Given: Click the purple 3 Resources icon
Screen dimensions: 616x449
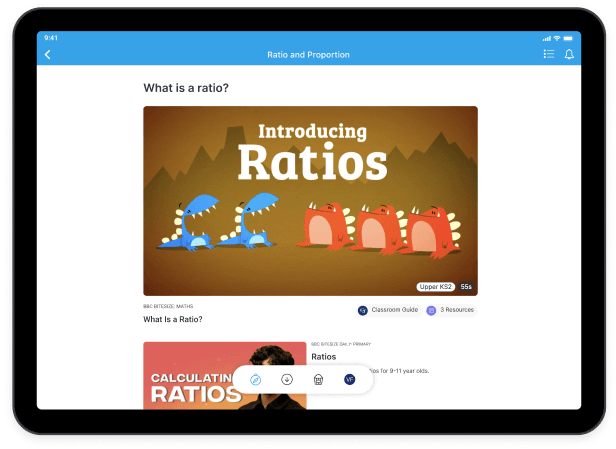Looking at the screenshot, I should tap(431, 310).
